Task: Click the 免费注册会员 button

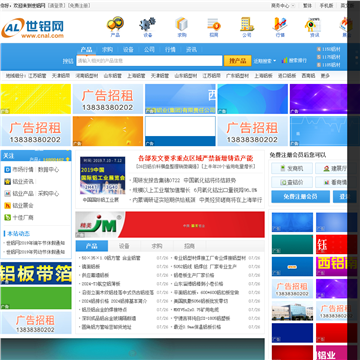Action: click(x=300, y=197)
